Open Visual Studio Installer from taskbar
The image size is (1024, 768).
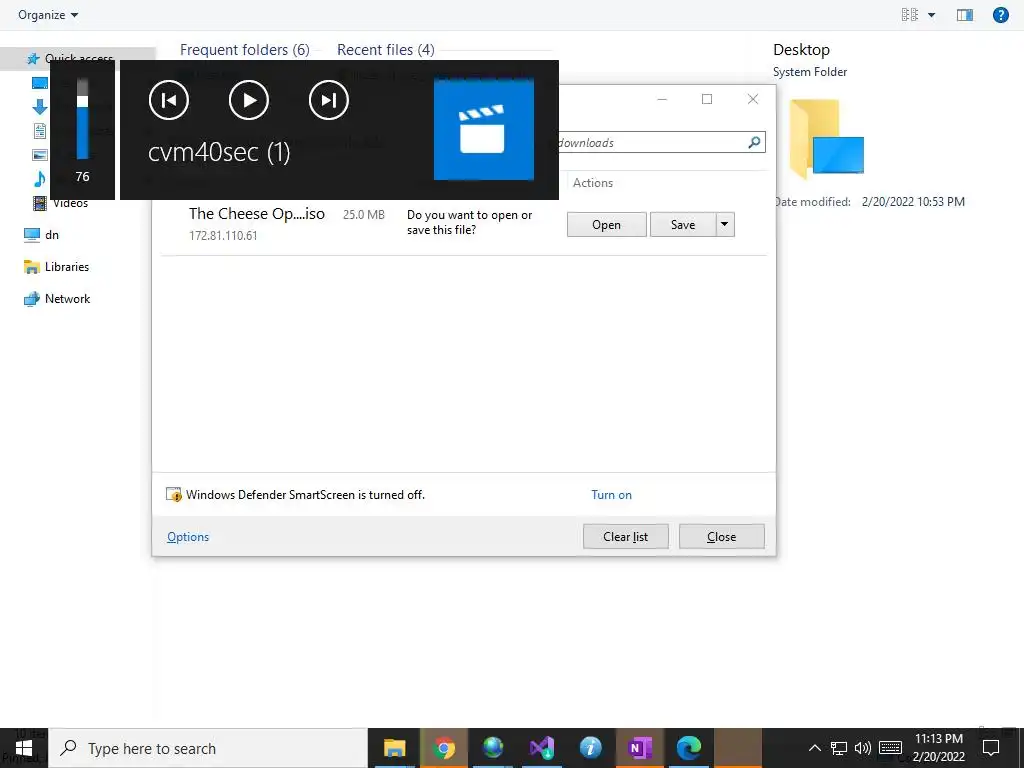tap(541, 748)
